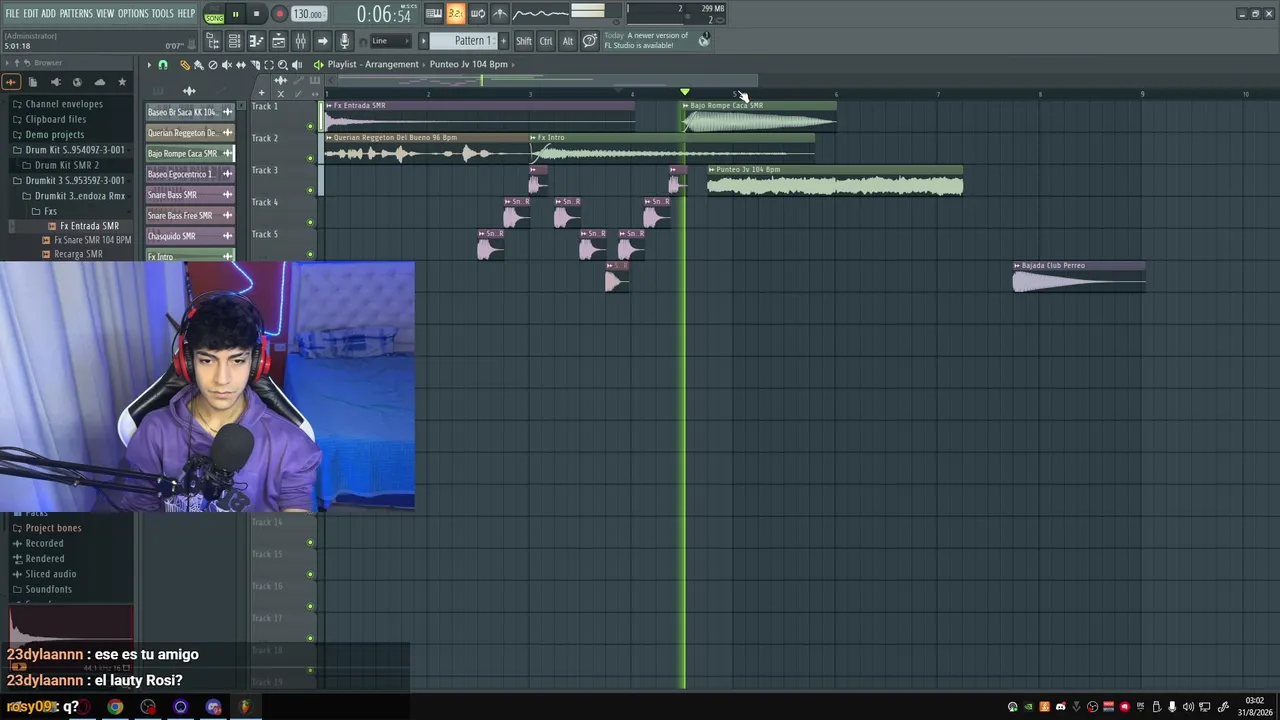Screen dimensions: 1280x720
Task: Click the red Record button
Action: tap(279, 14)
